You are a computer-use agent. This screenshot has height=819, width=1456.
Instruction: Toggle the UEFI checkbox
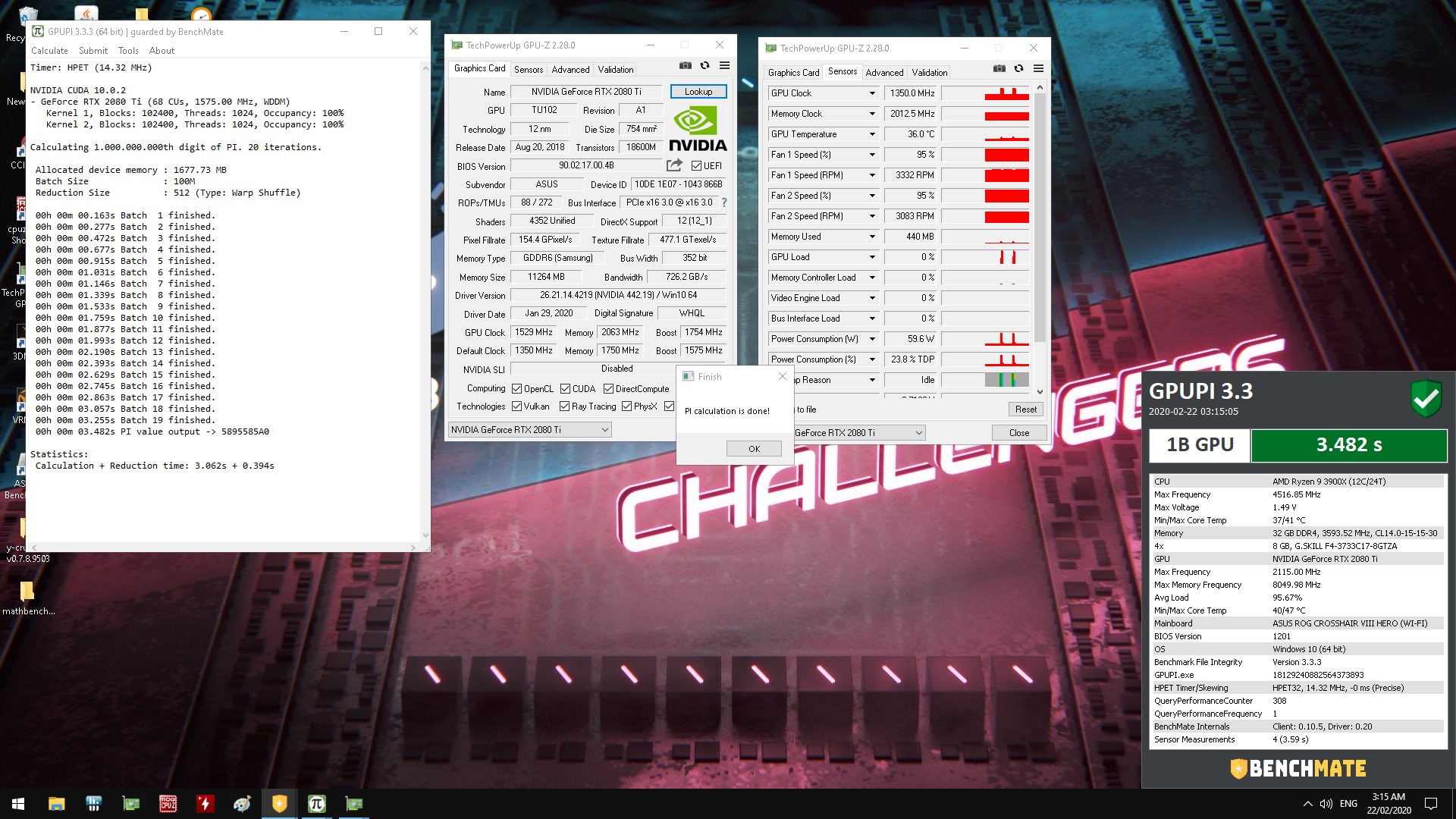tap(696, 166)
